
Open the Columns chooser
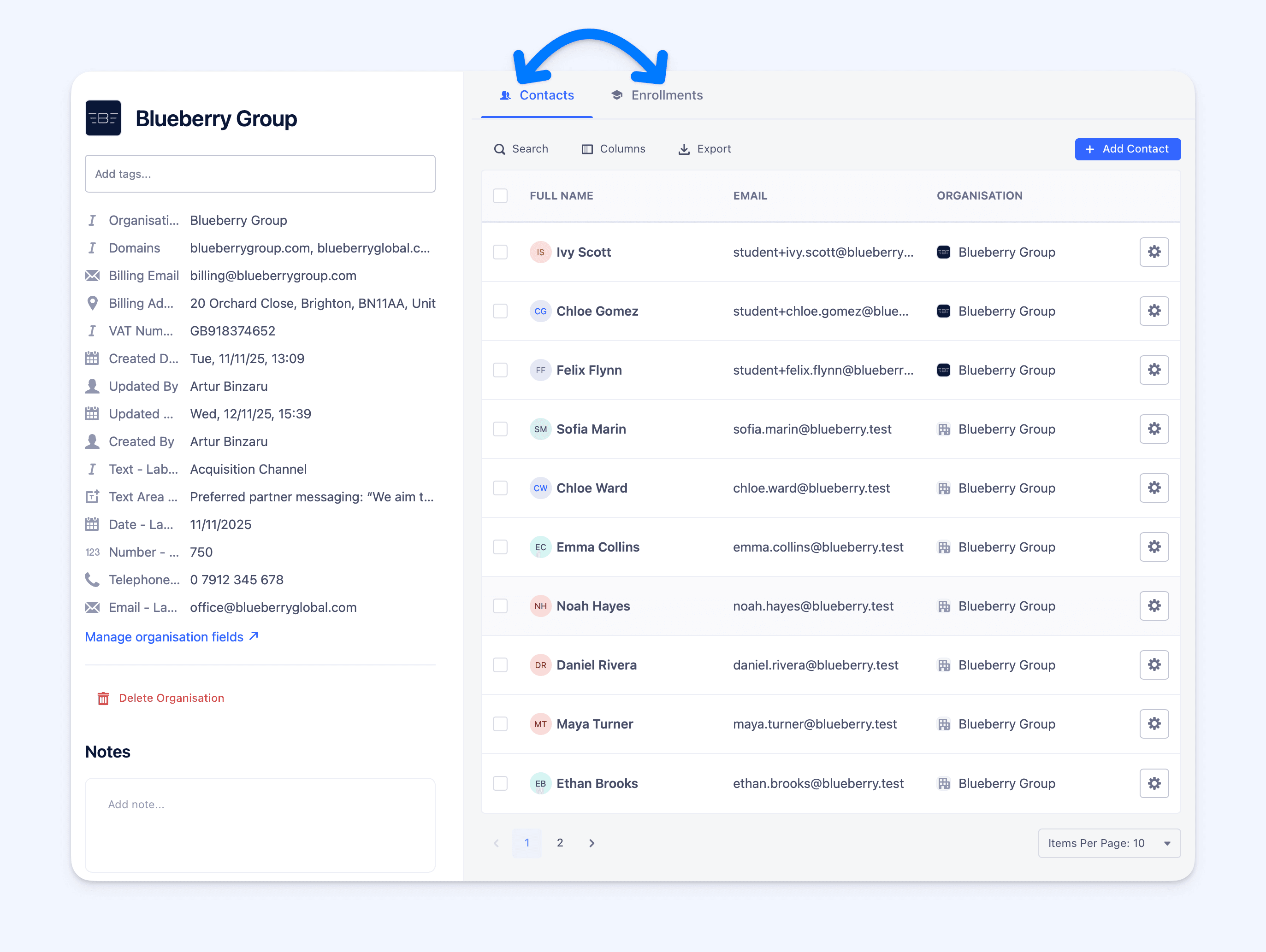pos(614,149)
